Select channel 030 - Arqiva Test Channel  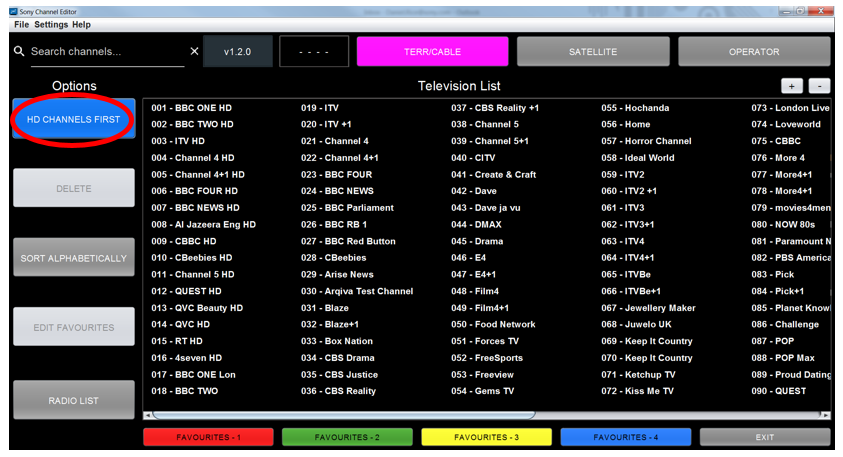coord(357,291)
